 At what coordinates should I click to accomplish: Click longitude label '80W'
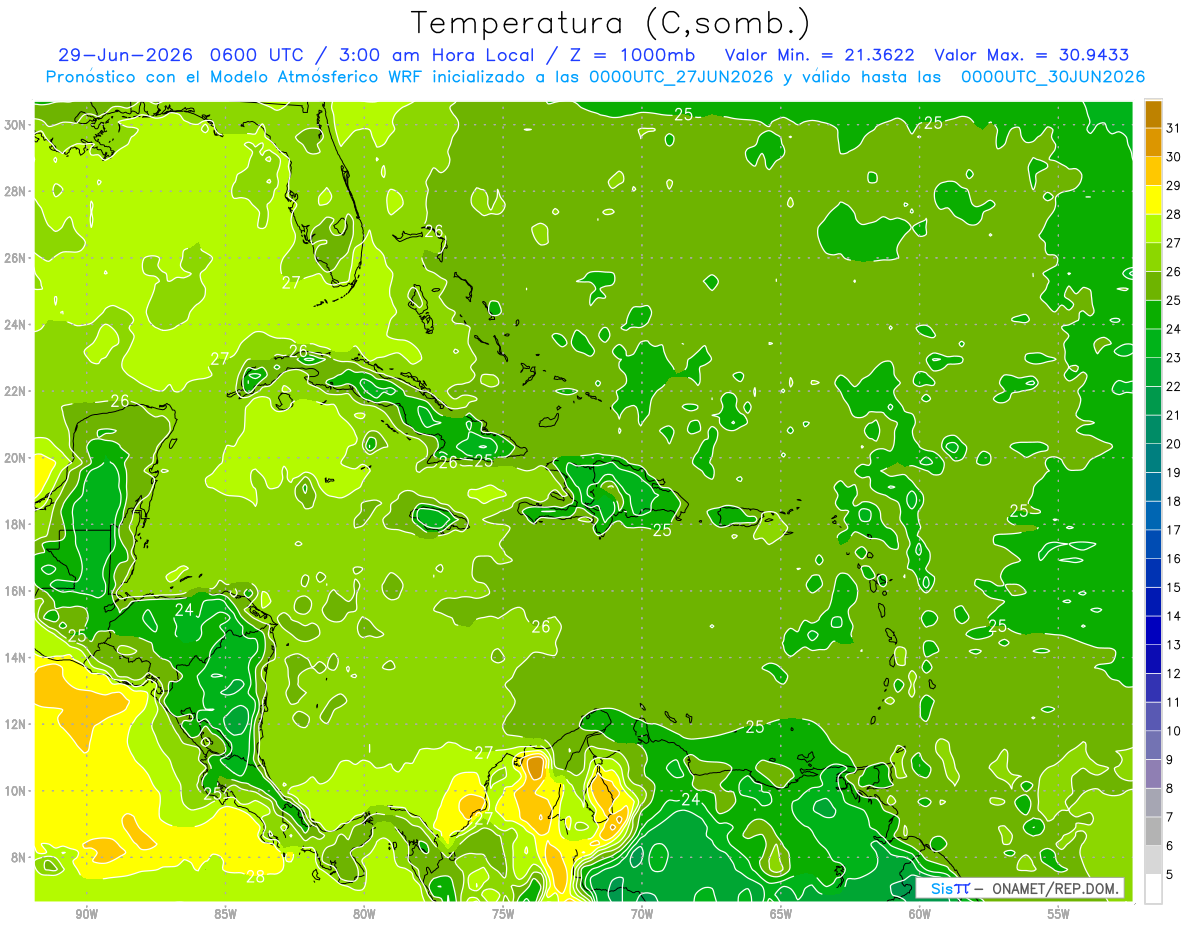click(x=365, y=915)
